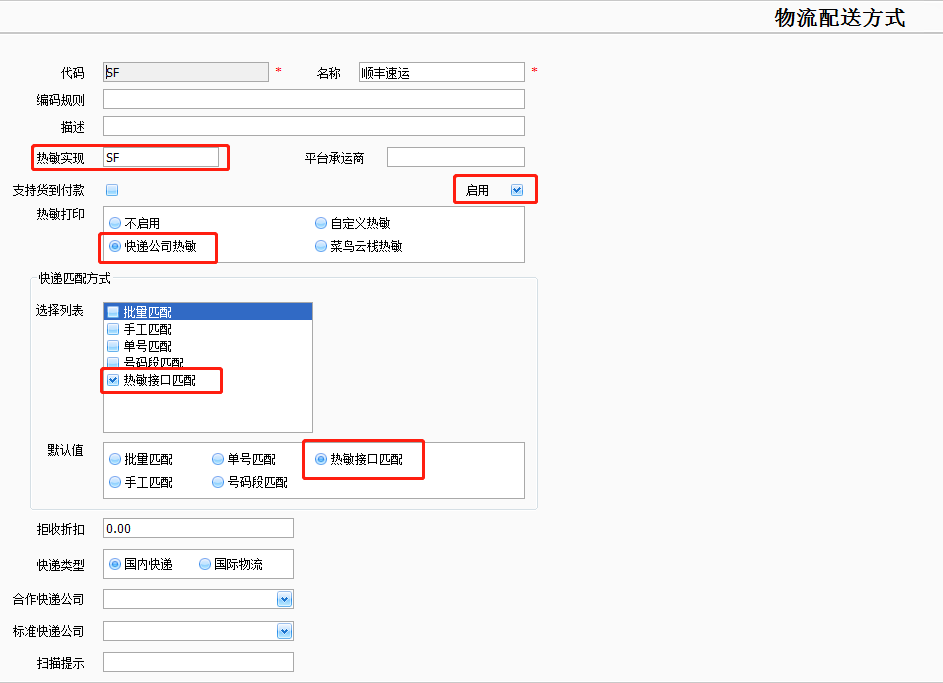Image resolution: width=943 pixels, height=683 pixels.
Task: Click the 热敏实现 input field
Action: tap(161, 158)
